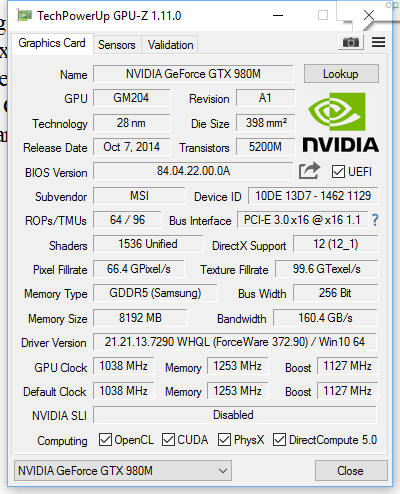The height and width of the screenshot is (494, 400).
Task: Switch to the Sensors tab
Action: pos(117,45)
